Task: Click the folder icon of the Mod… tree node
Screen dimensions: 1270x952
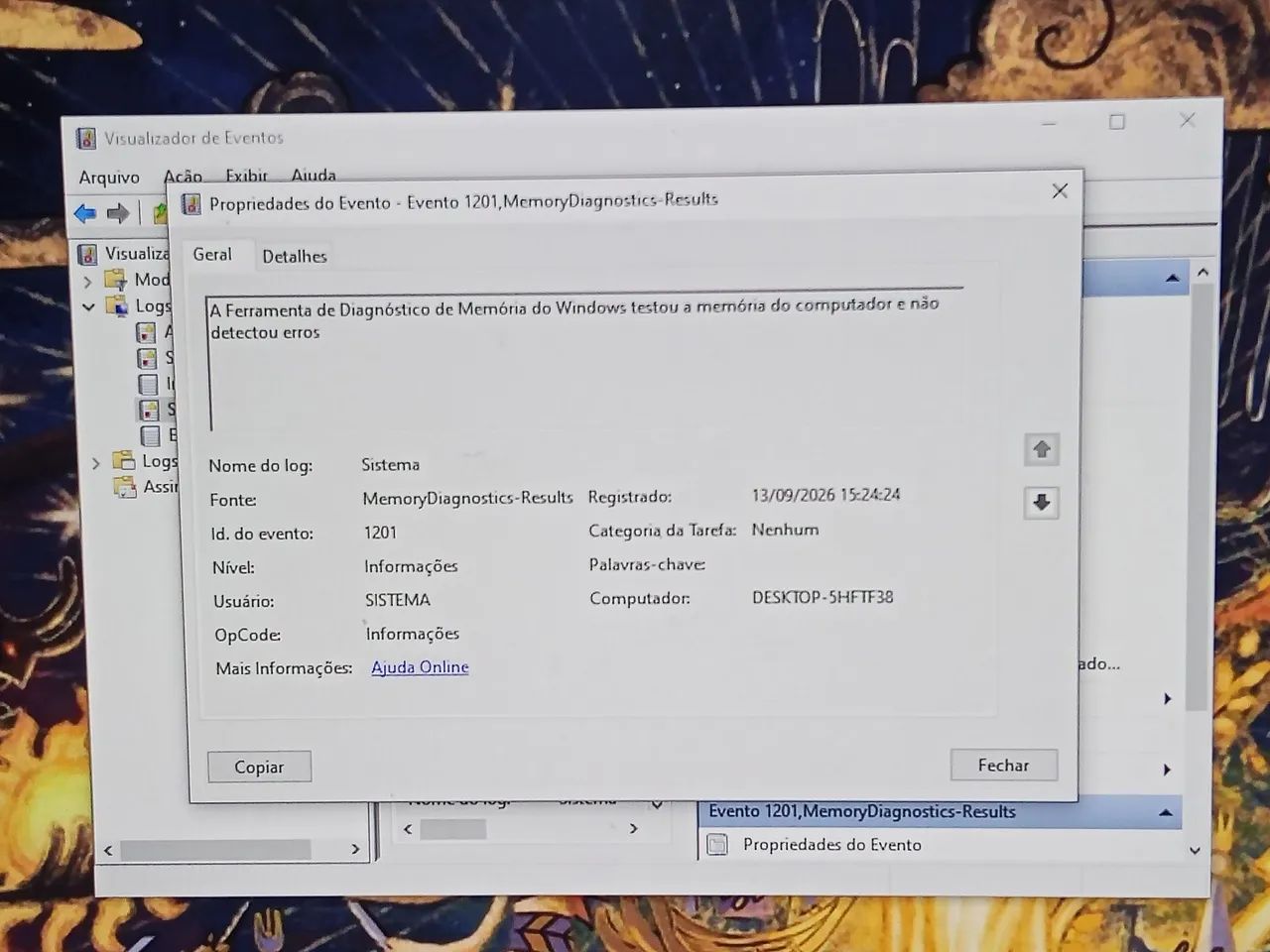Action: [x=117, y=280]
